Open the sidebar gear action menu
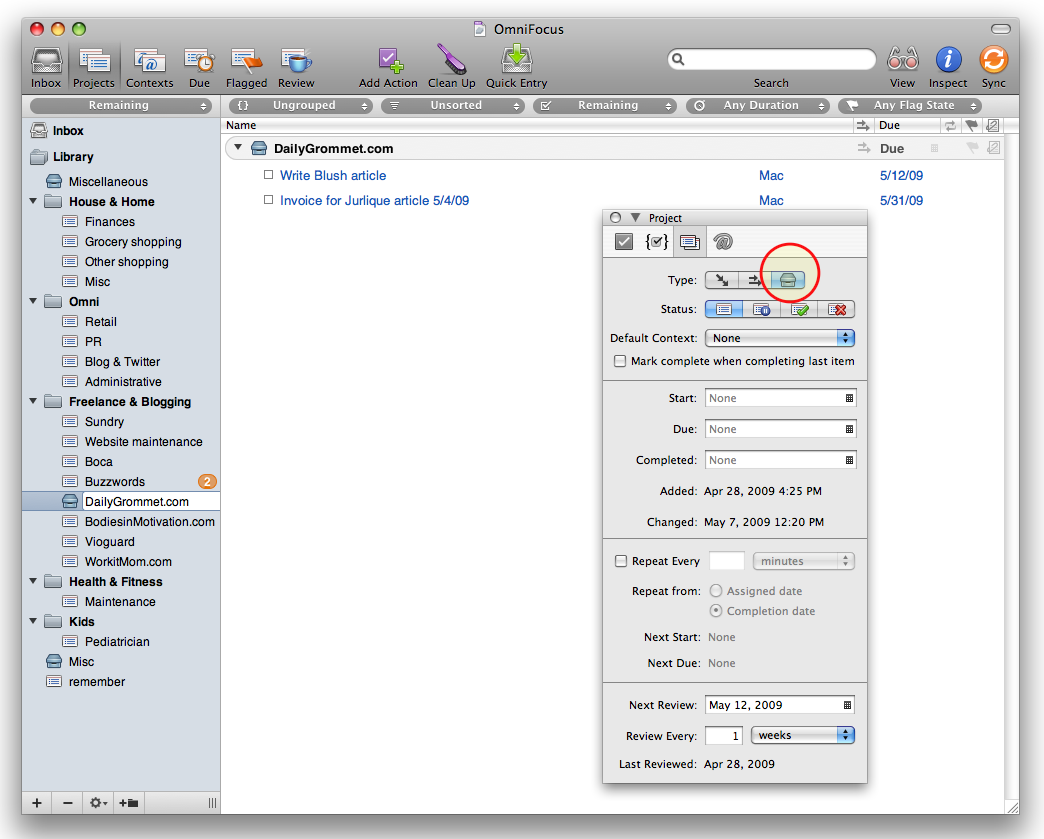This screenshot has width=1044, height=839. pos(98,803)
